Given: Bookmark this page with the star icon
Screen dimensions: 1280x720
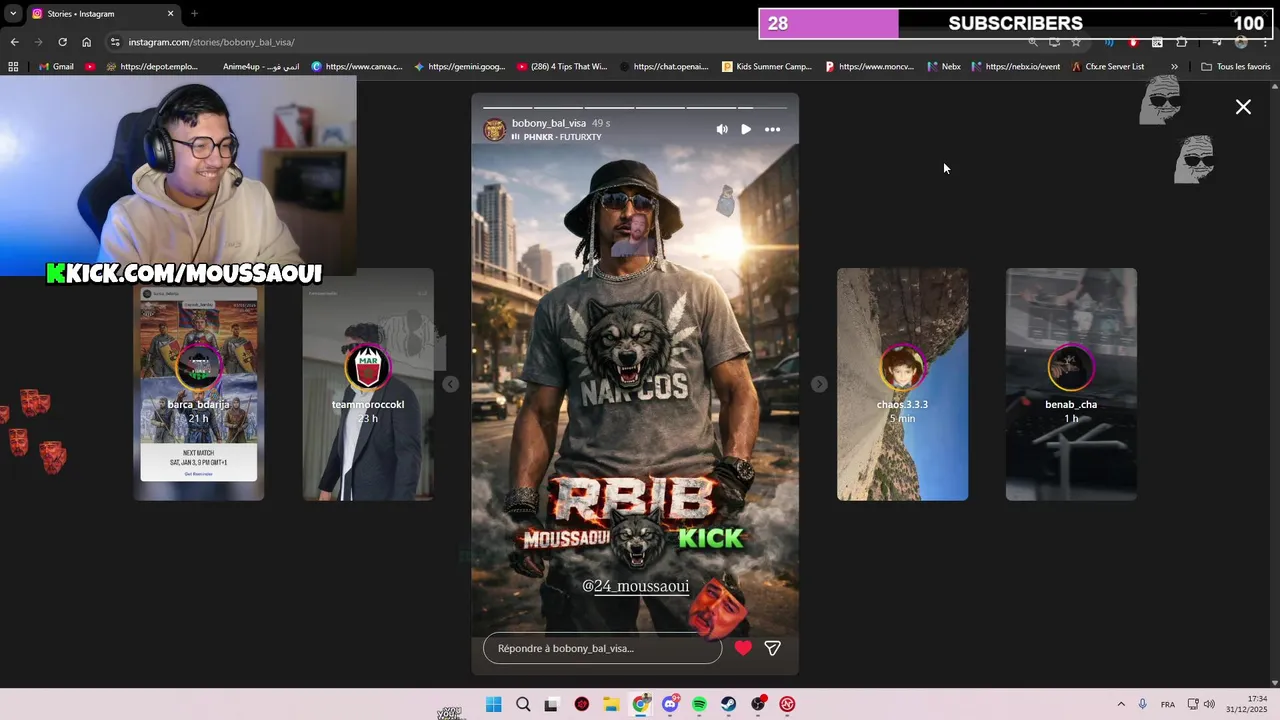Looking at the screenshot, I should point(1076,42).
